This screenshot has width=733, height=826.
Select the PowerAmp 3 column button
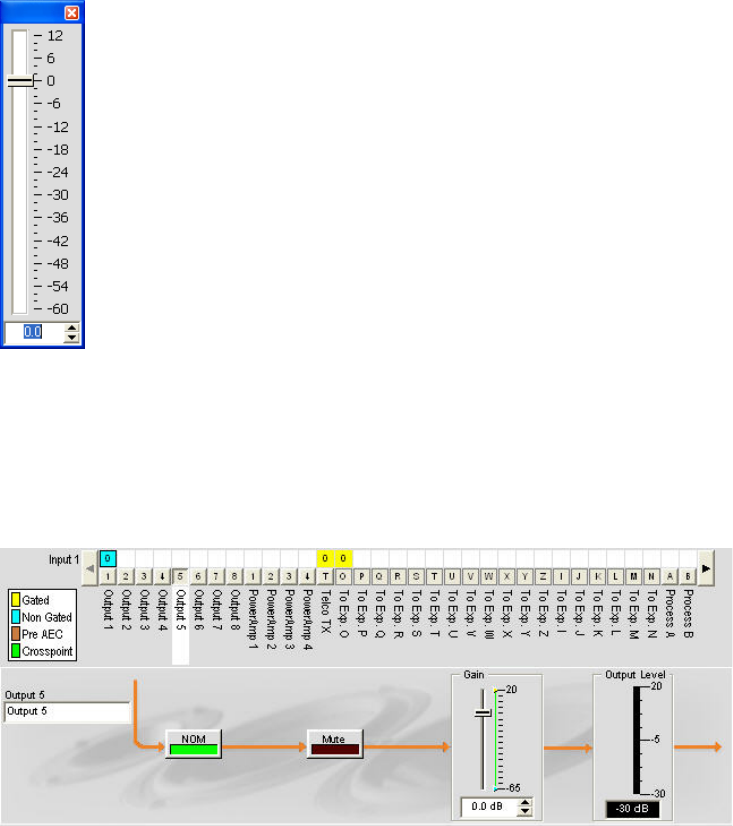click(x=289, y=576)
